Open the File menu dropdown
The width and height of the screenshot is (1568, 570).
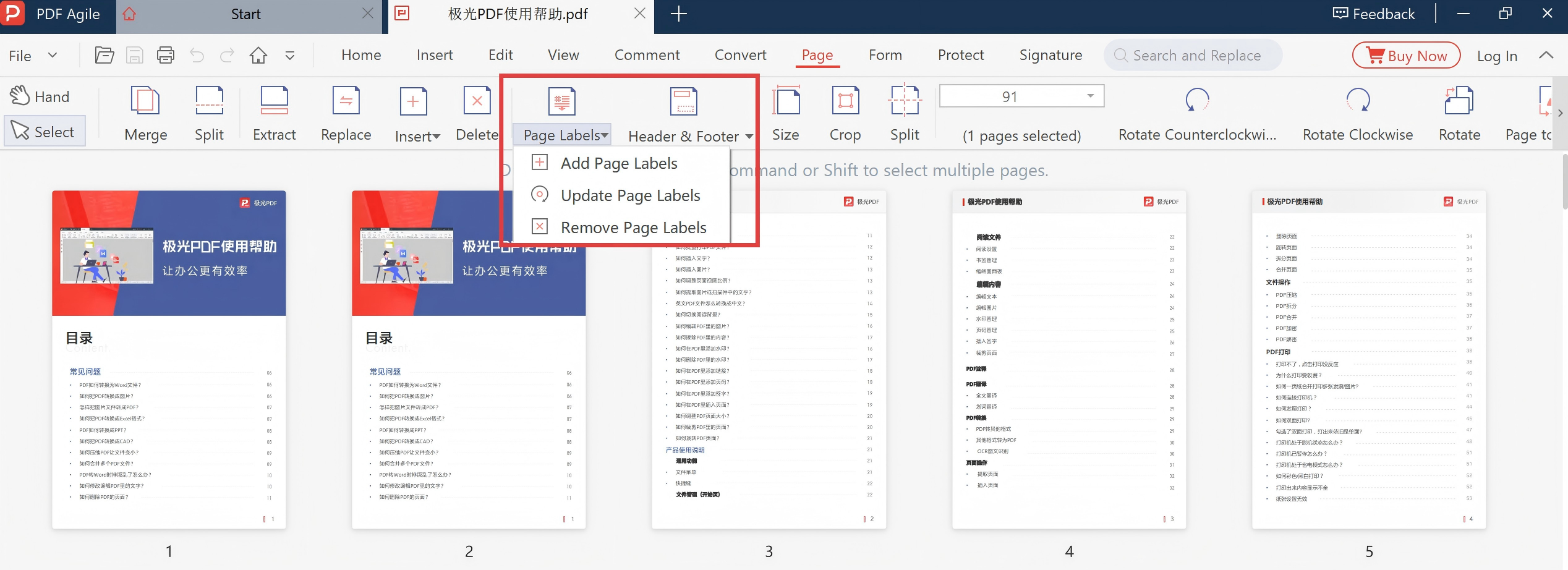[33, 56]
